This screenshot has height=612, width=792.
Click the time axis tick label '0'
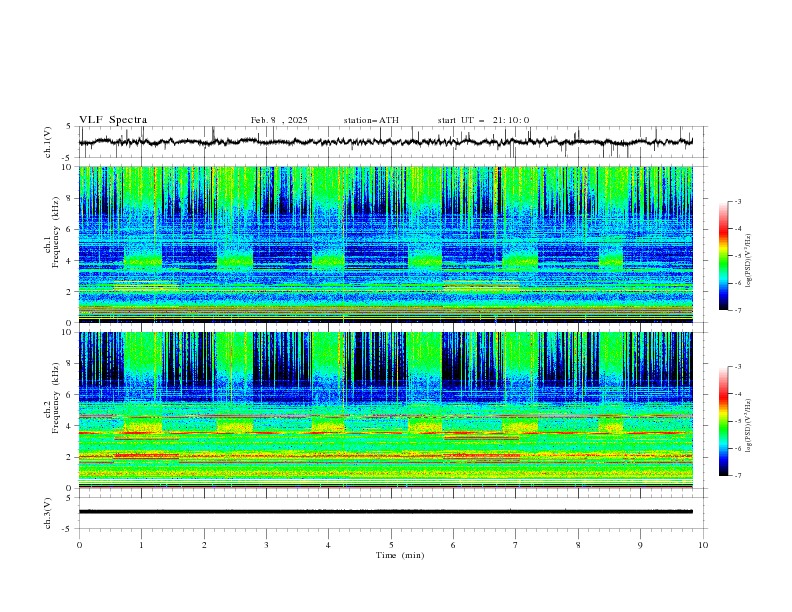coord(79,545)
